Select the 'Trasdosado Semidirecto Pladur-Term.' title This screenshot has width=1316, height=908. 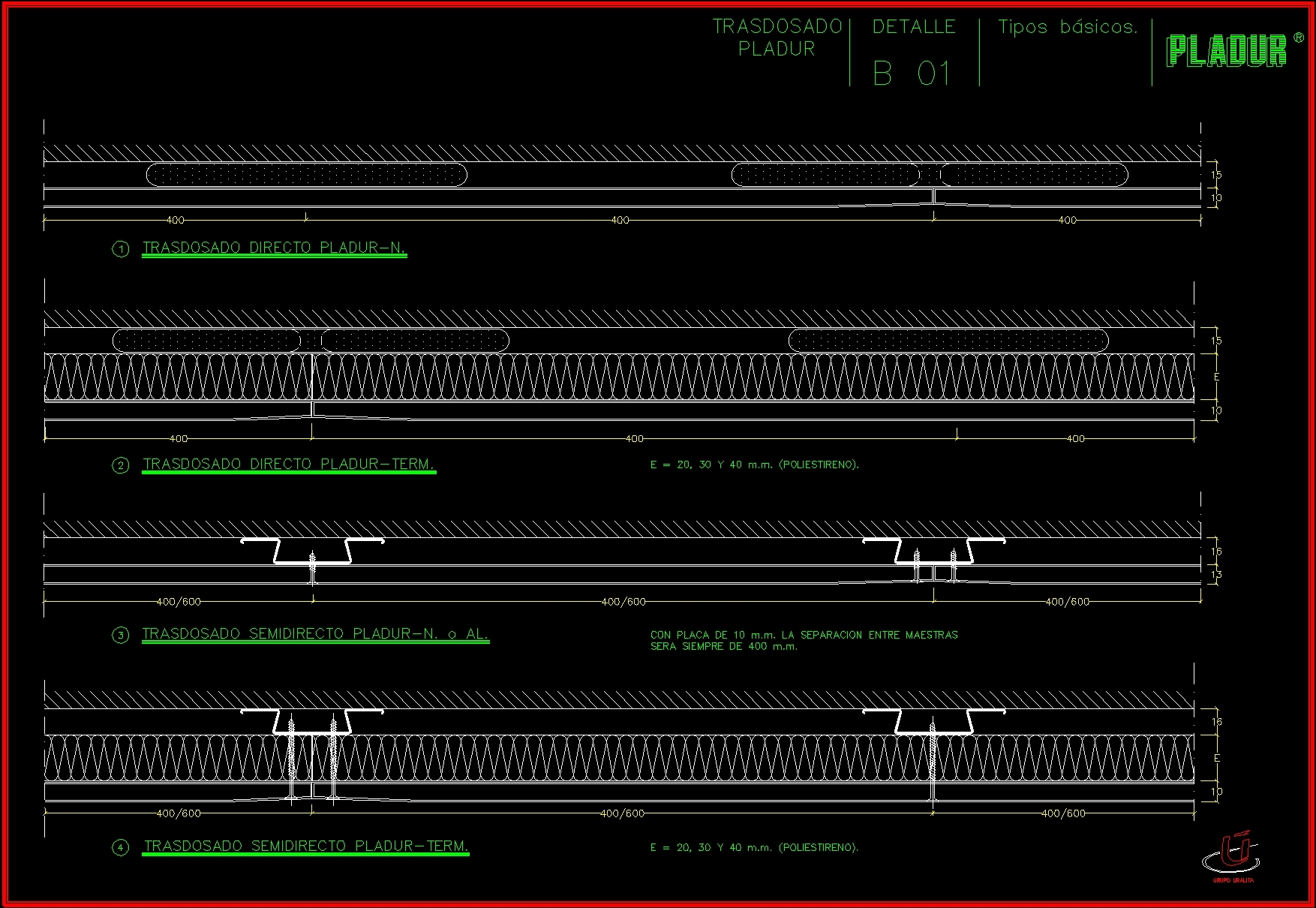coord(306,846)
